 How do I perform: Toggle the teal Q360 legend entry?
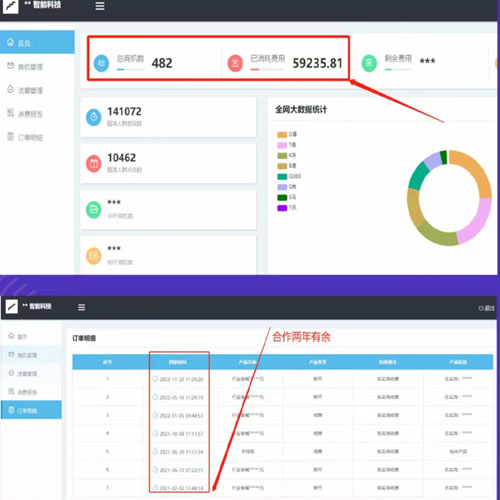click(289, 176)
